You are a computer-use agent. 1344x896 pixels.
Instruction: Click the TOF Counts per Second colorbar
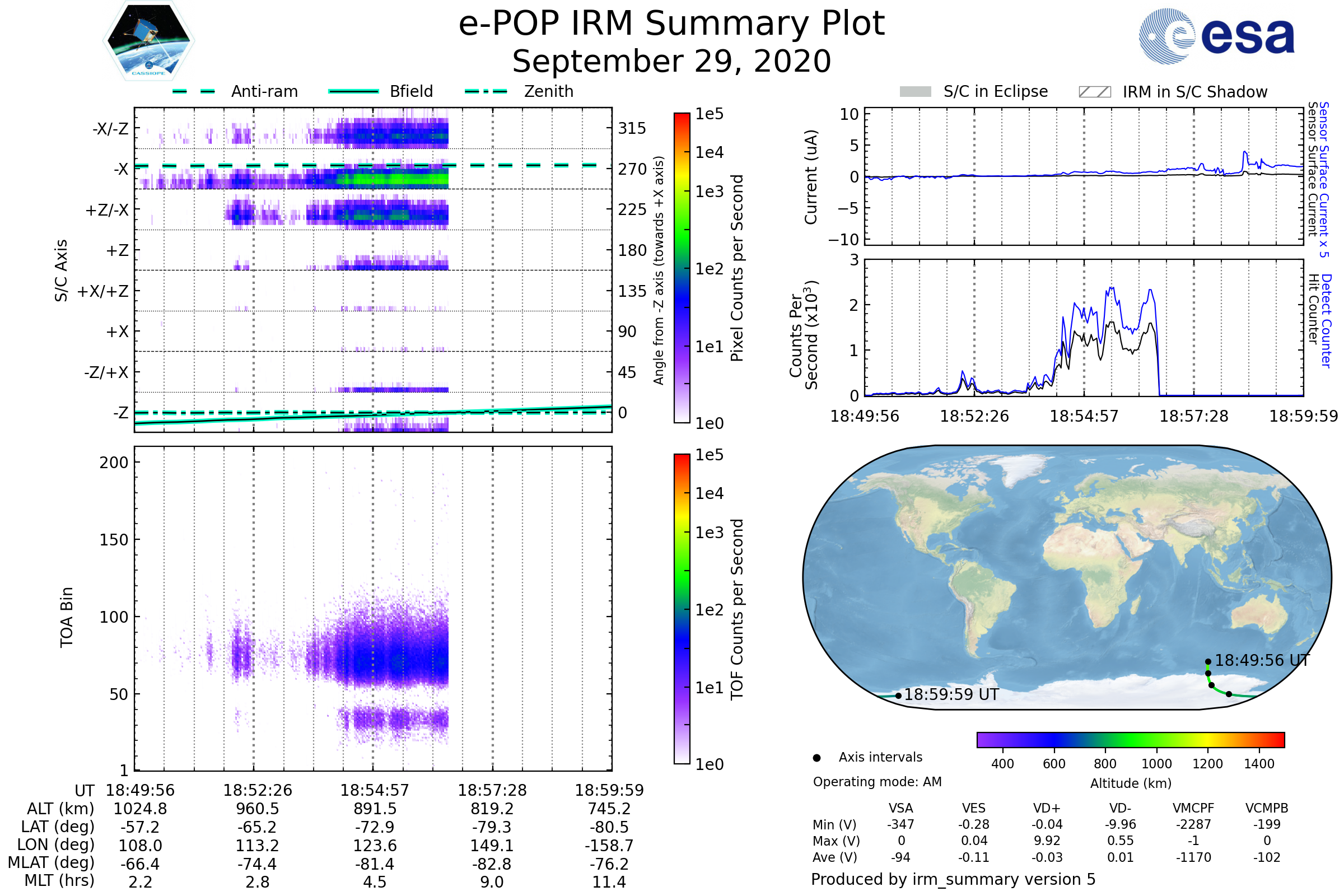tap(682, 609)
